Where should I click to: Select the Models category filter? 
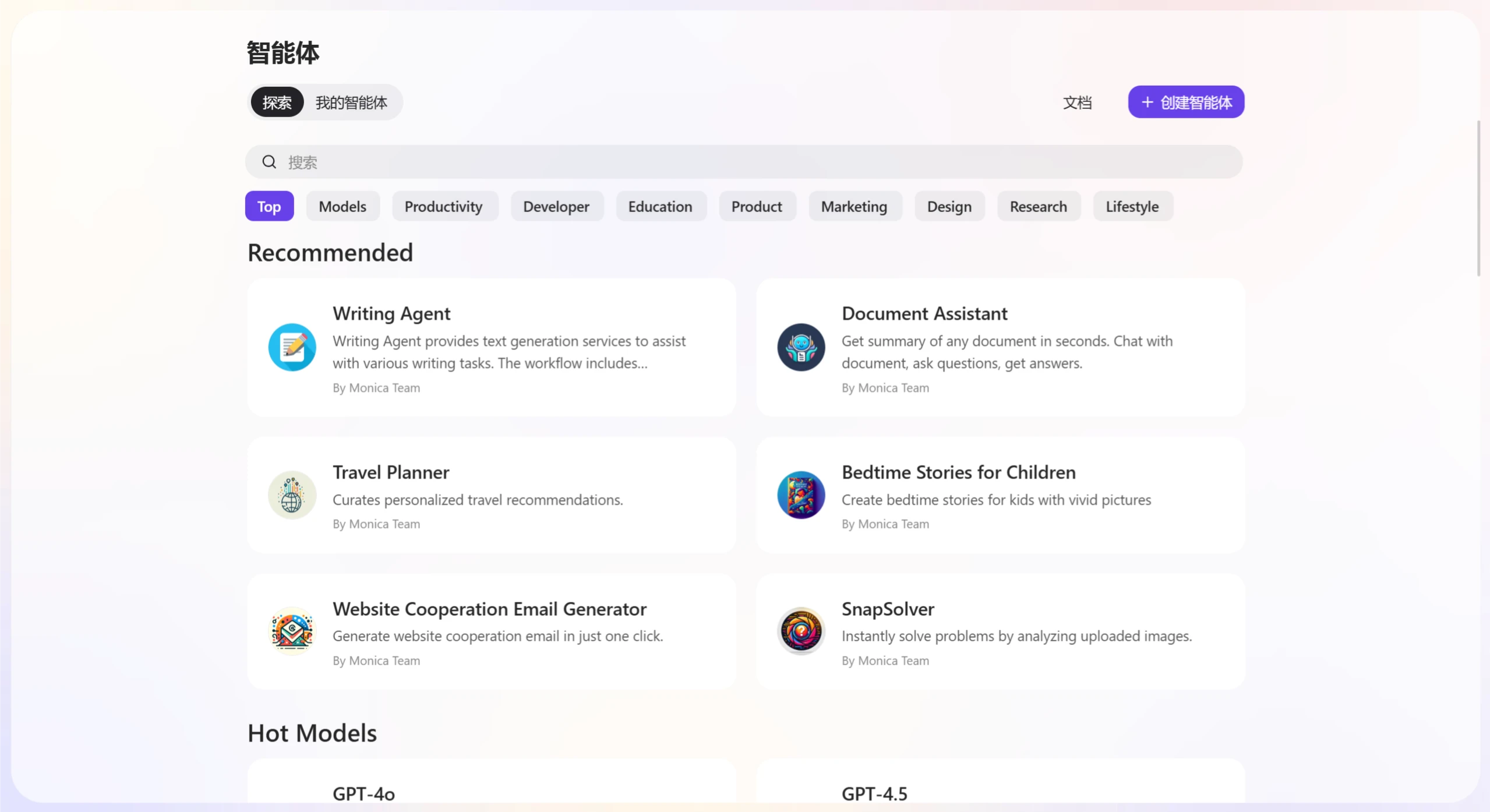tap(343, 206)
